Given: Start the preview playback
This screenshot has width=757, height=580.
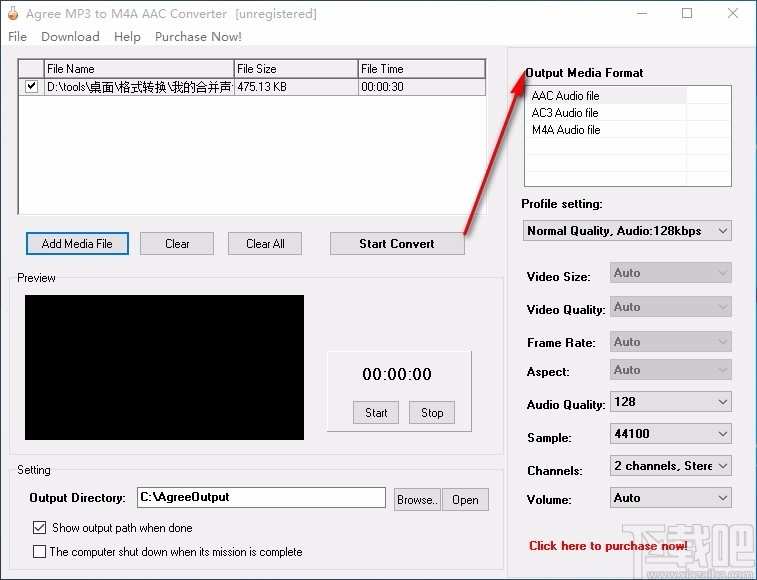Looking at the screenshot, I should click(376, 412).
